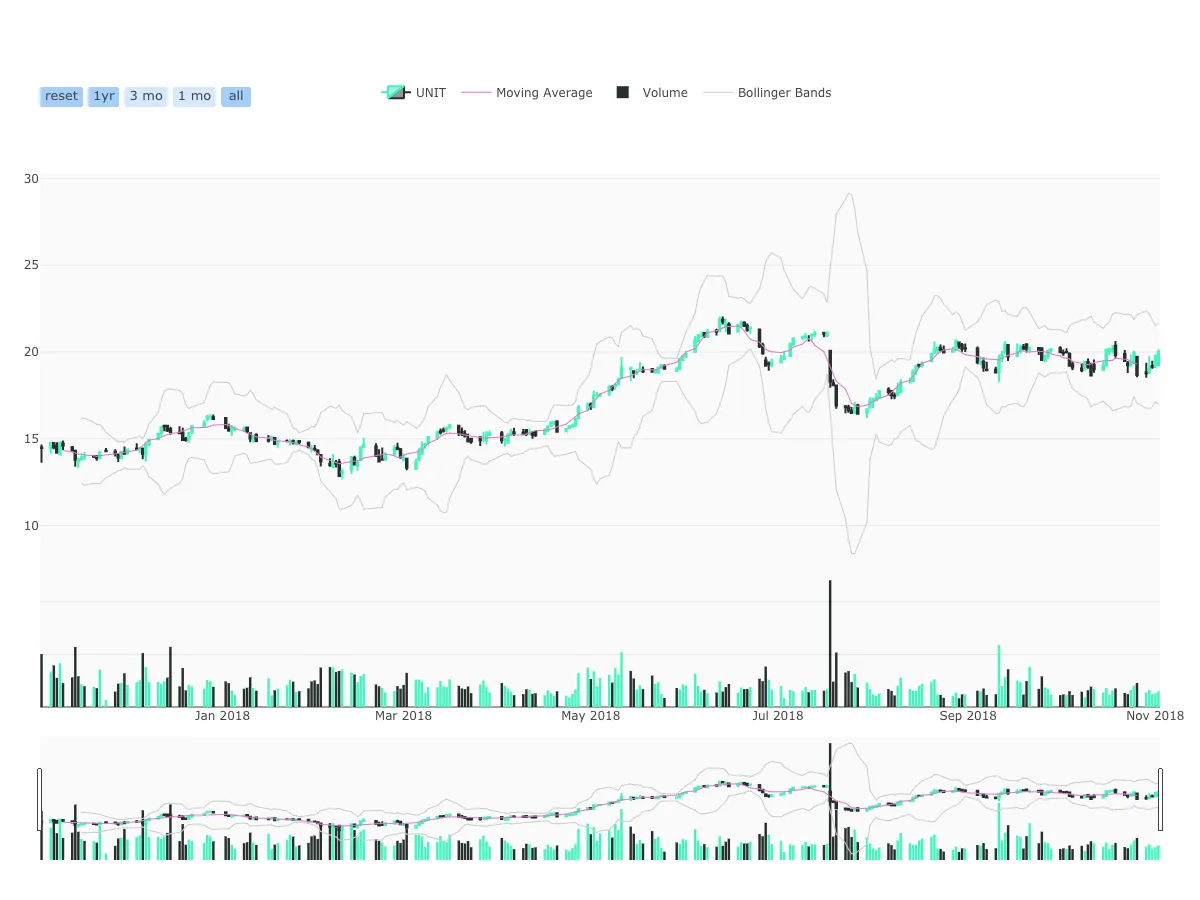Click the tallest volume bar in the main chart
This screenshot has width=1200, height=900.
[x=830, y=643]
